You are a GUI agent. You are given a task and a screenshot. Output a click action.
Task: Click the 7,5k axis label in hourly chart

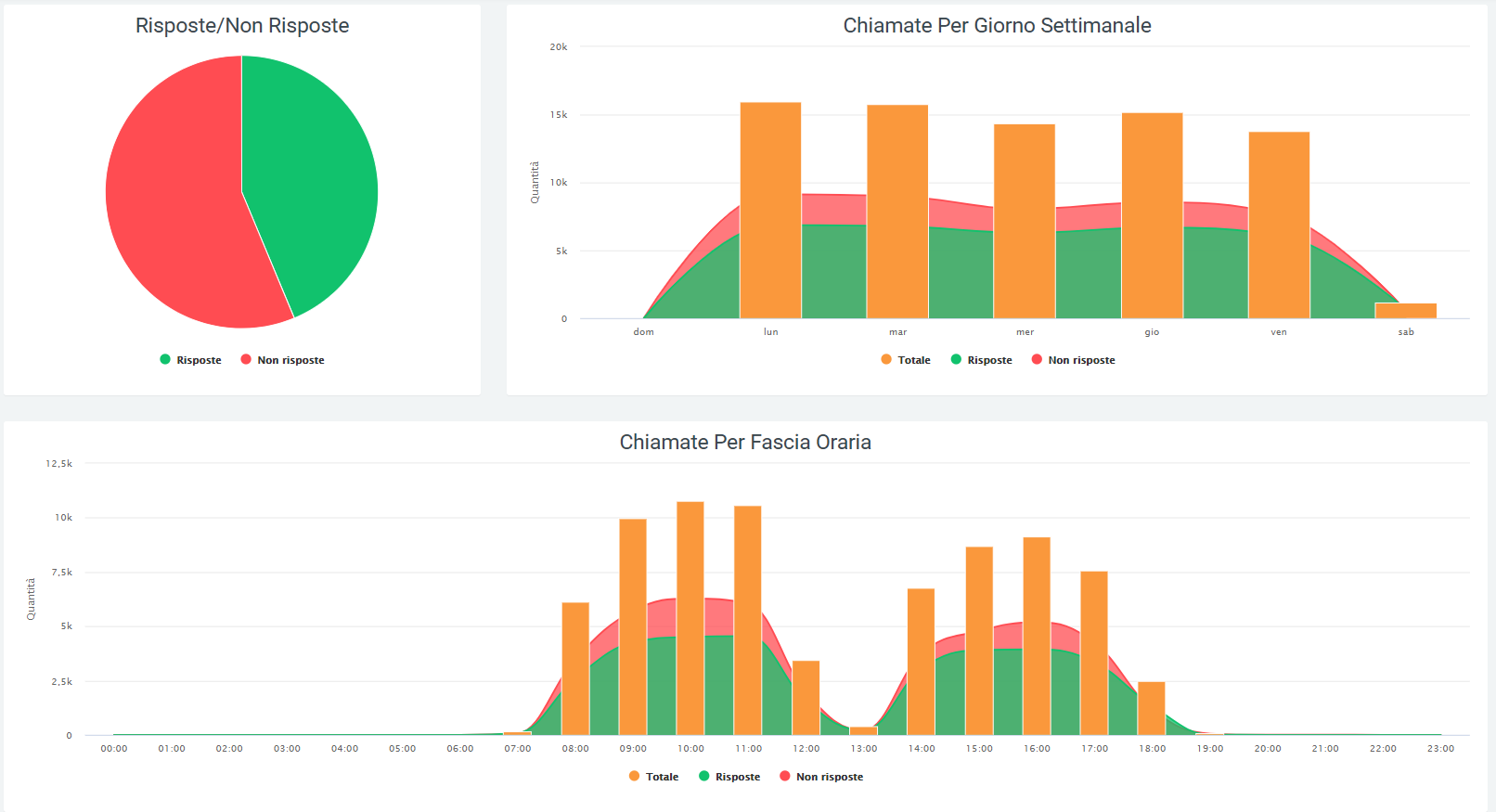(62, 573)
